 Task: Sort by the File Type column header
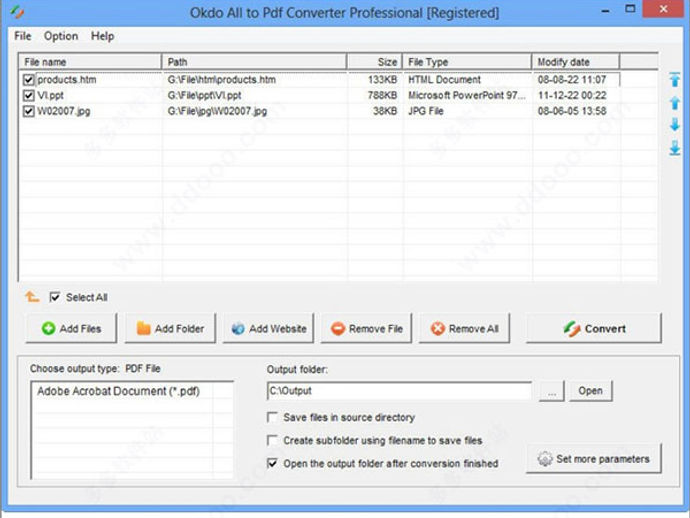[467, 62]
